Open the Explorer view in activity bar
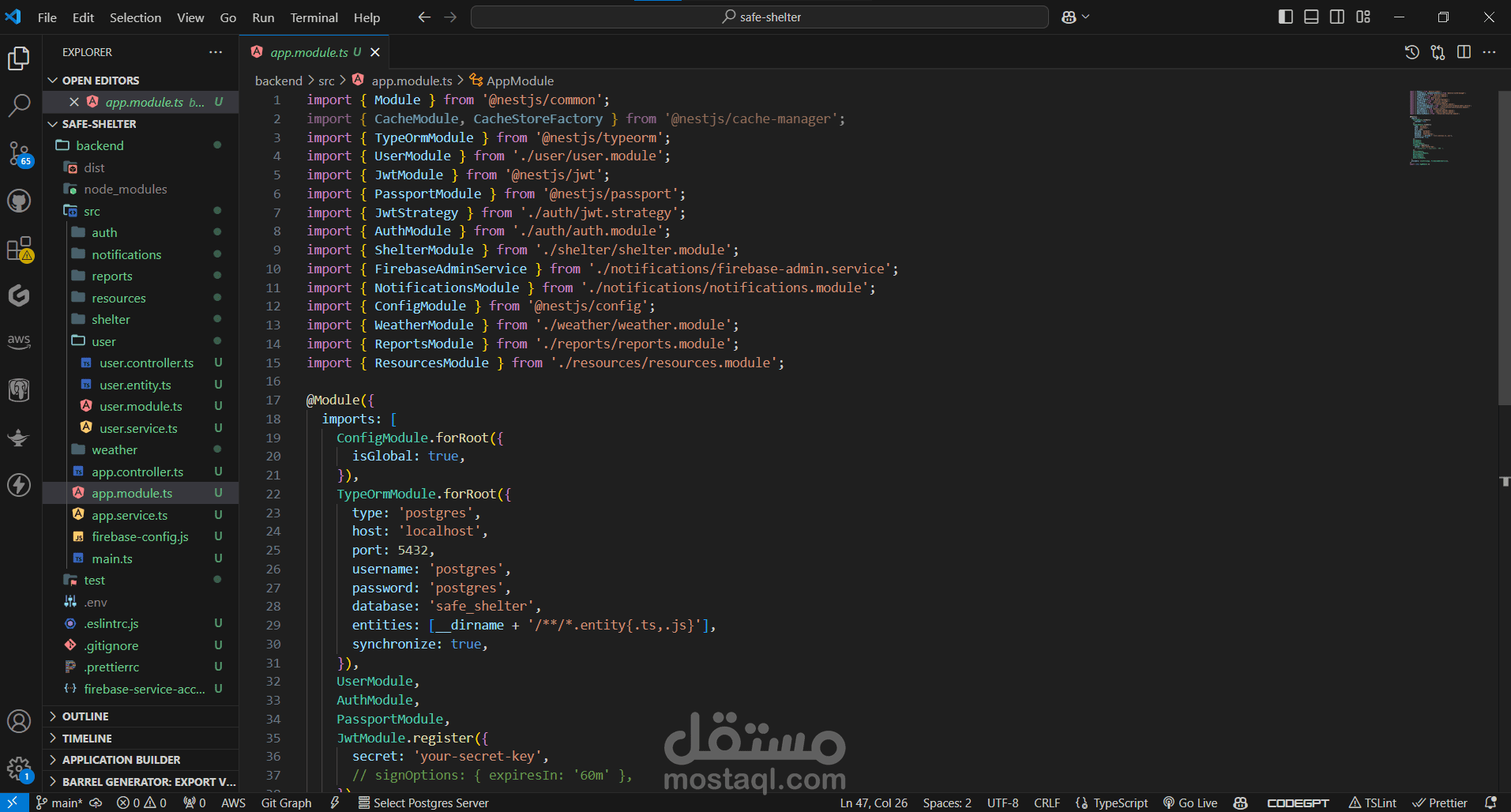Screen dimensions: 1511x812 point(19,58)
